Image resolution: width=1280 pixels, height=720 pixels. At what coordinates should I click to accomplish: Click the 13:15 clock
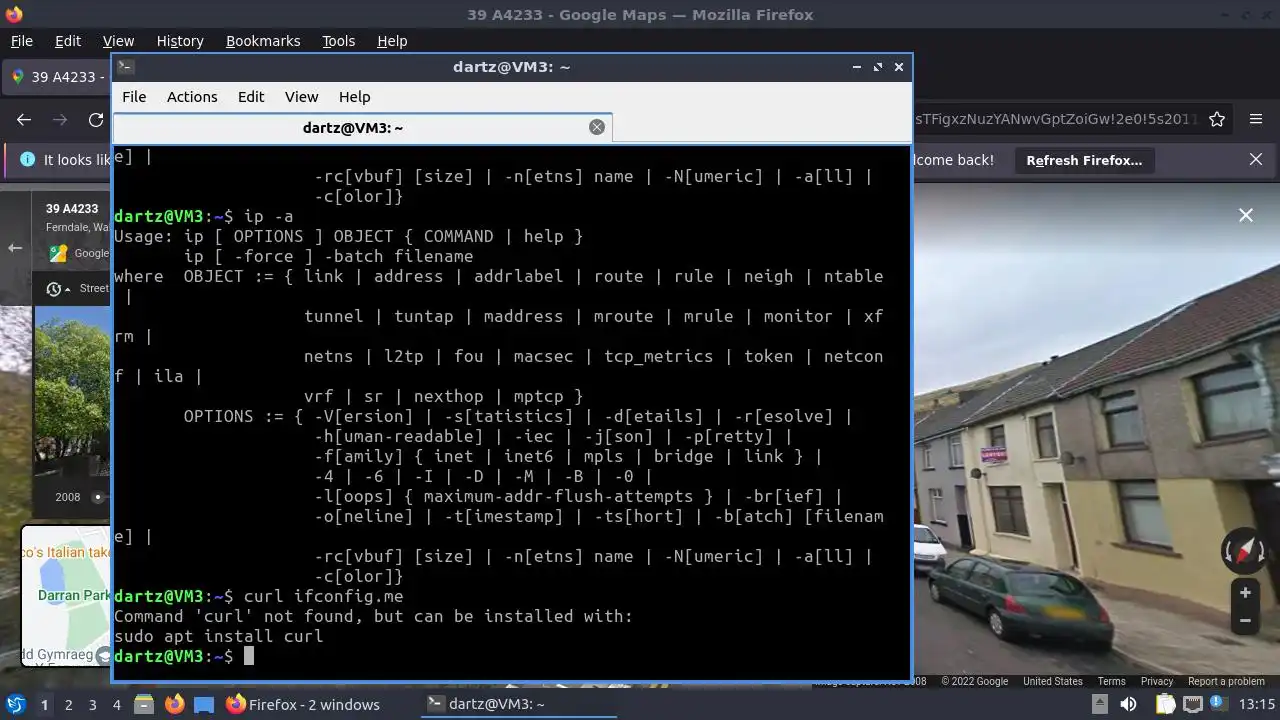[1257, 705]
